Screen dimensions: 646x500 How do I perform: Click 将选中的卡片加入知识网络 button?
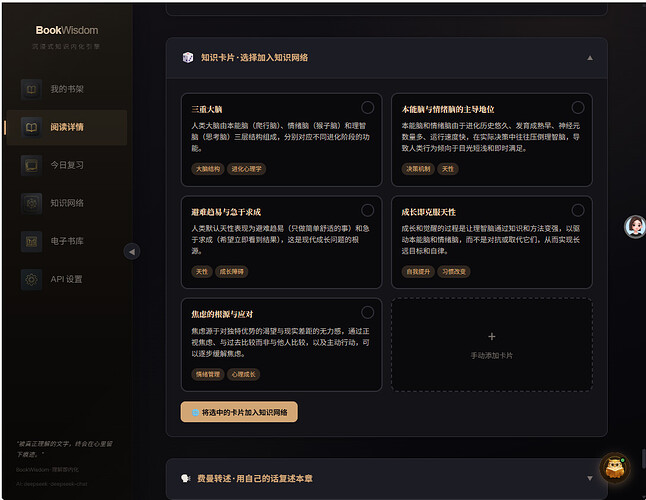pyautogui.click(x=239, y=412)
